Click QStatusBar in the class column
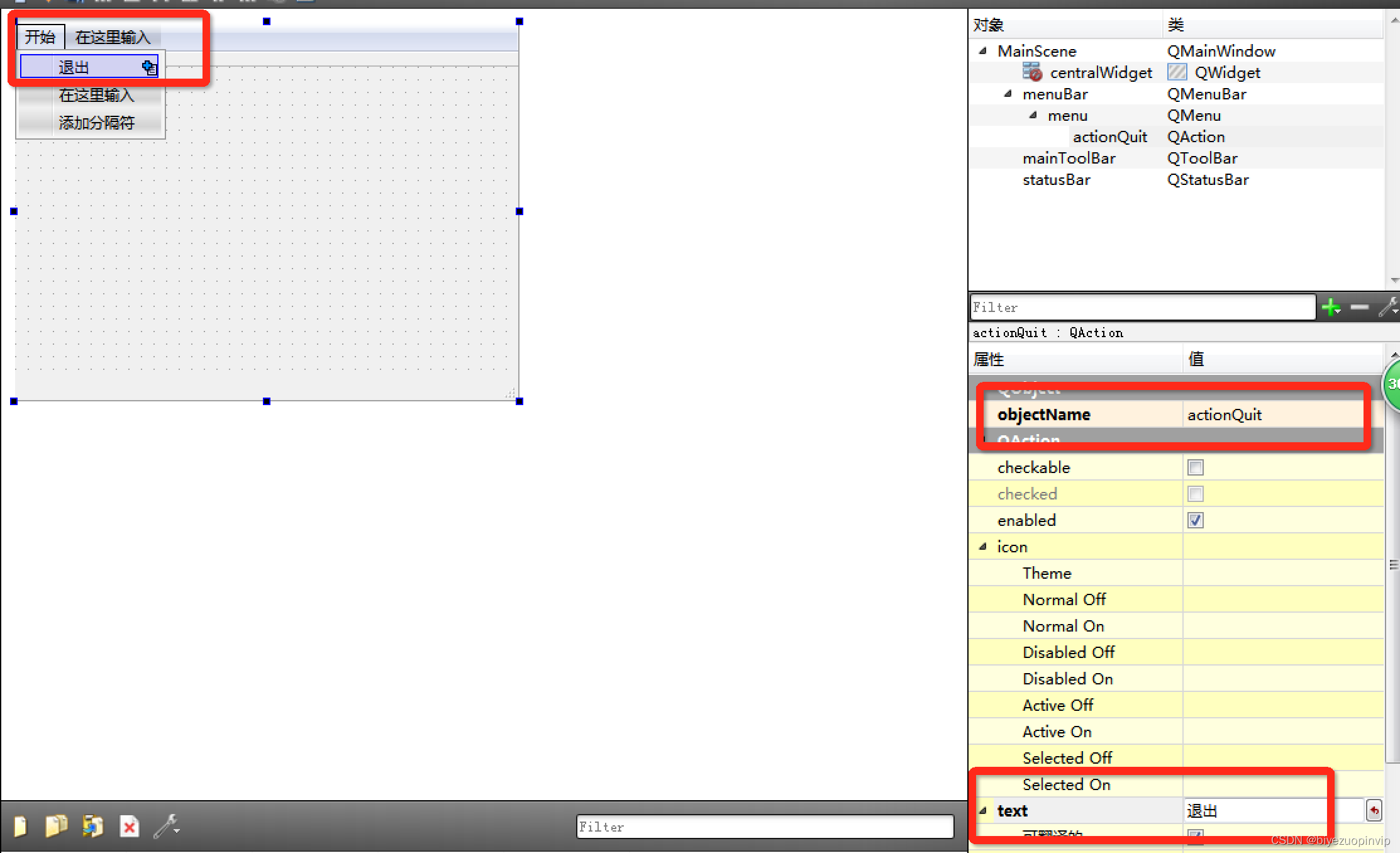 tap(1208, 179)
